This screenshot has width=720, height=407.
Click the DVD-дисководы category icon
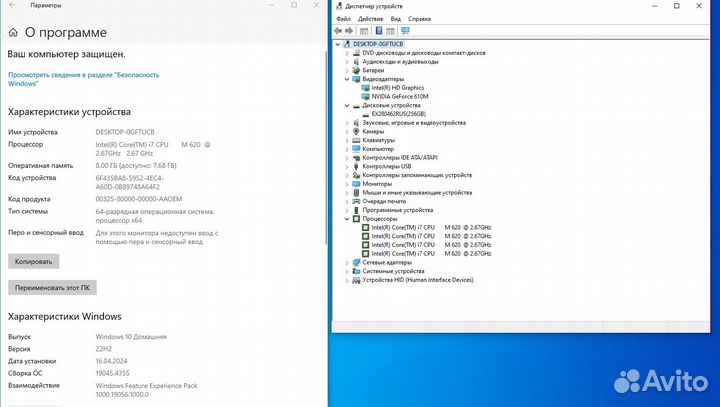(x=356, y=53)
